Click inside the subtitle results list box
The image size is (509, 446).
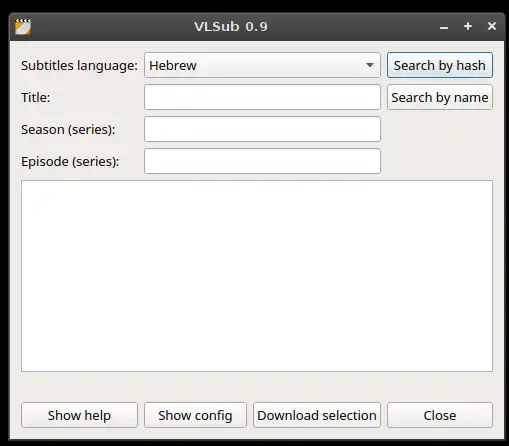click(x=257, y=276)
